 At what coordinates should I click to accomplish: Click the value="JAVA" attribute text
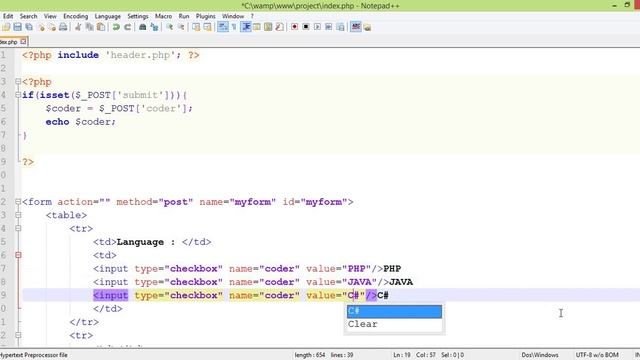point(342,282)
